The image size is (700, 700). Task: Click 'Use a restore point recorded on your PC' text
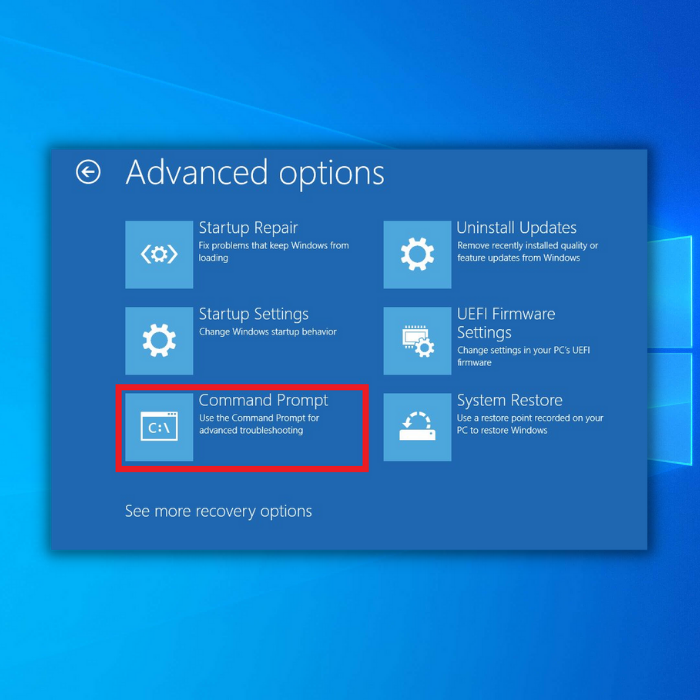pos(530,424)
